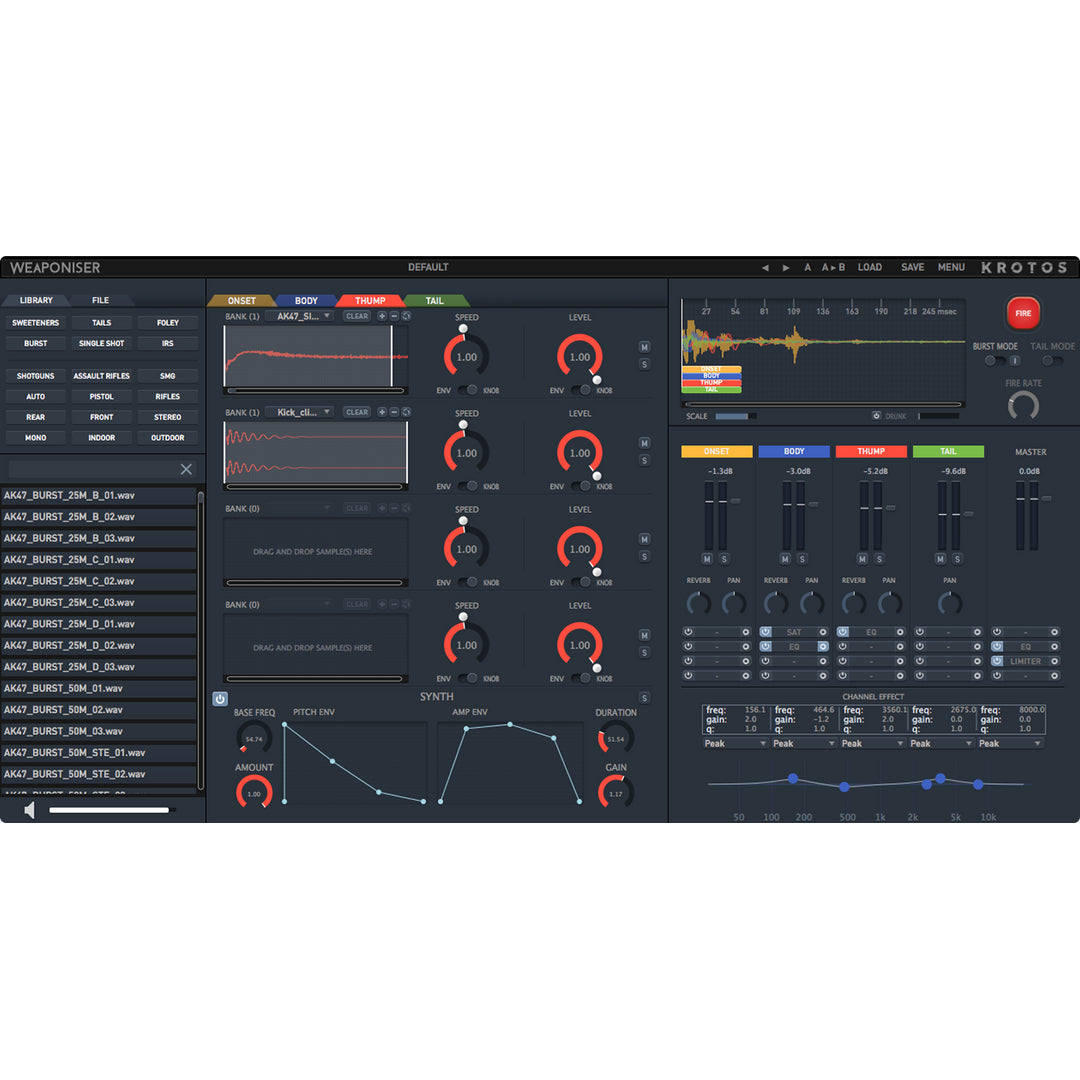The image size is (1080, 1080).
Task: Open third Peak filter type dropdown
Action: click(x=873, y=744)
